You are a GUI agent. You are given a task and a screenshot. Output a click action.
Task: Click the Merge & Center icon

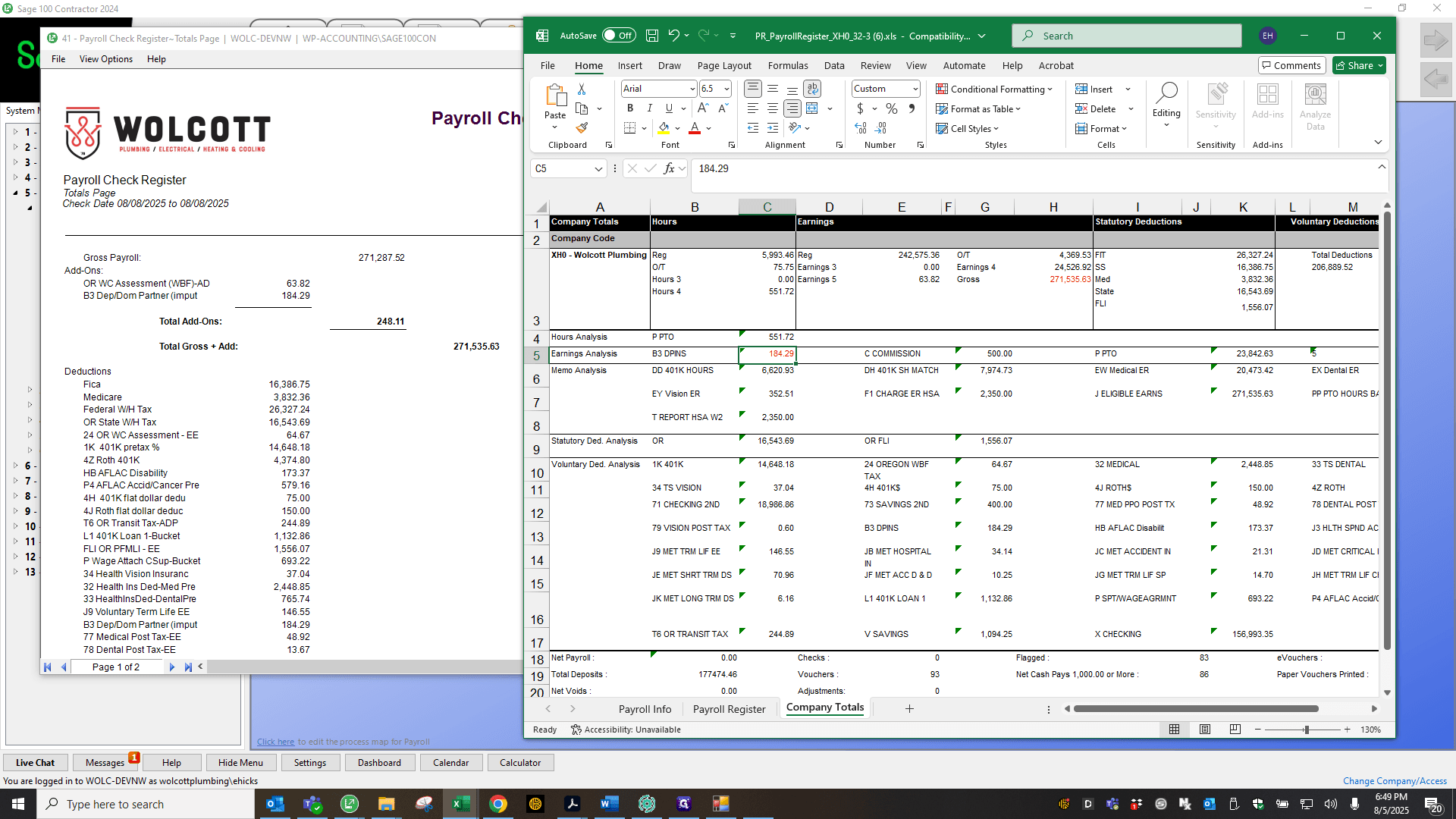(812, 108)
